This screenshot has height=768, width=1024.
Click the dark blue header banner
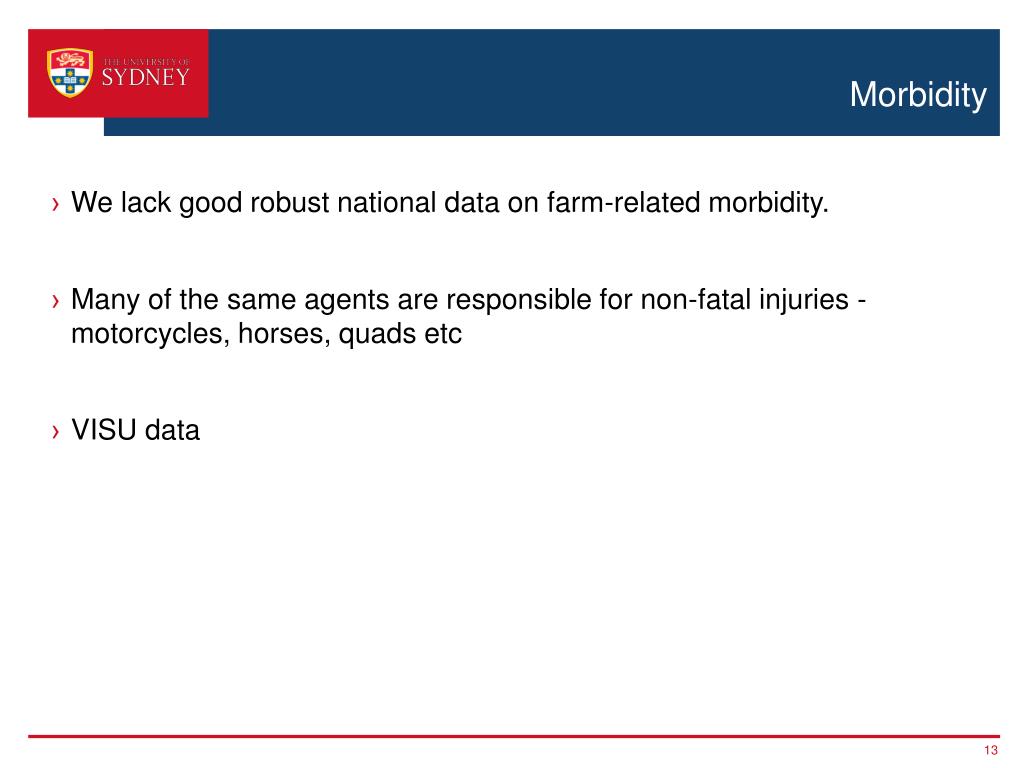[603, 82]
